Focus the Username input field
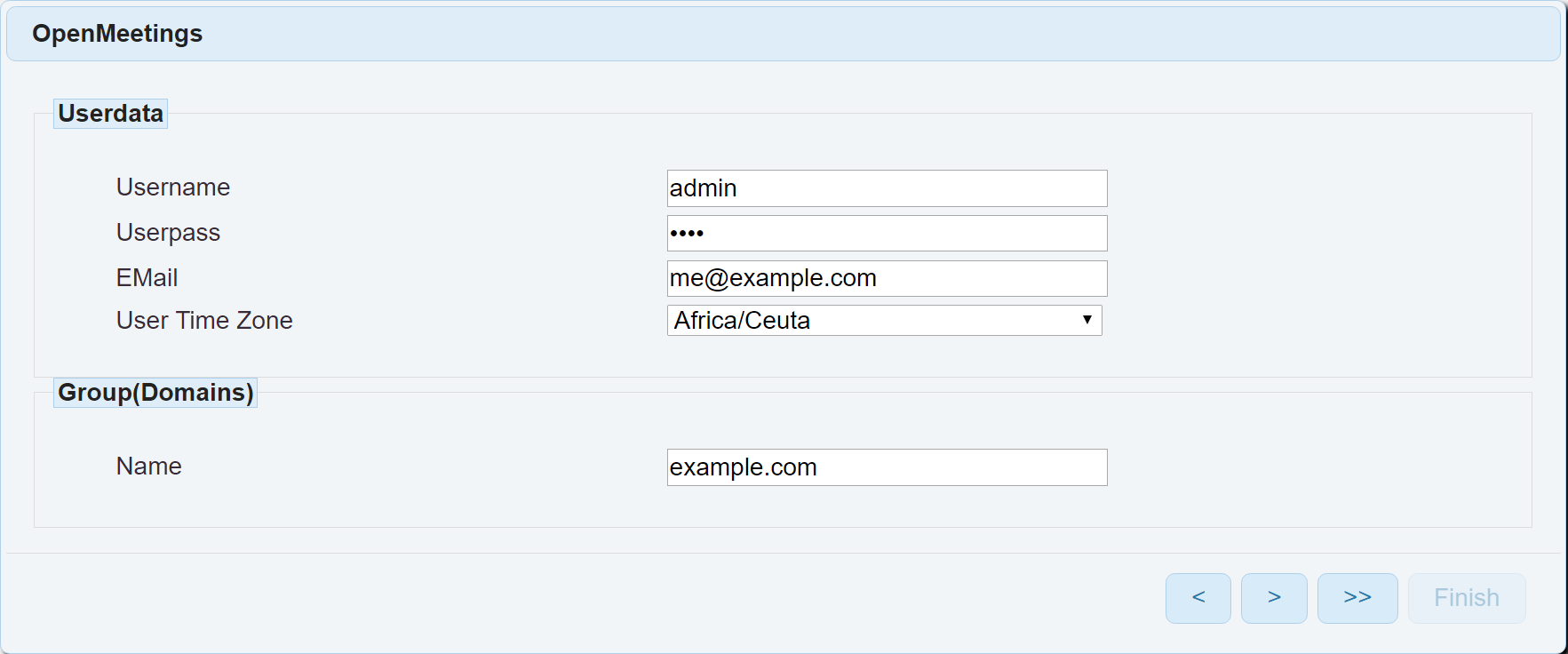1568x654 pixels. [x=887, y=188]
